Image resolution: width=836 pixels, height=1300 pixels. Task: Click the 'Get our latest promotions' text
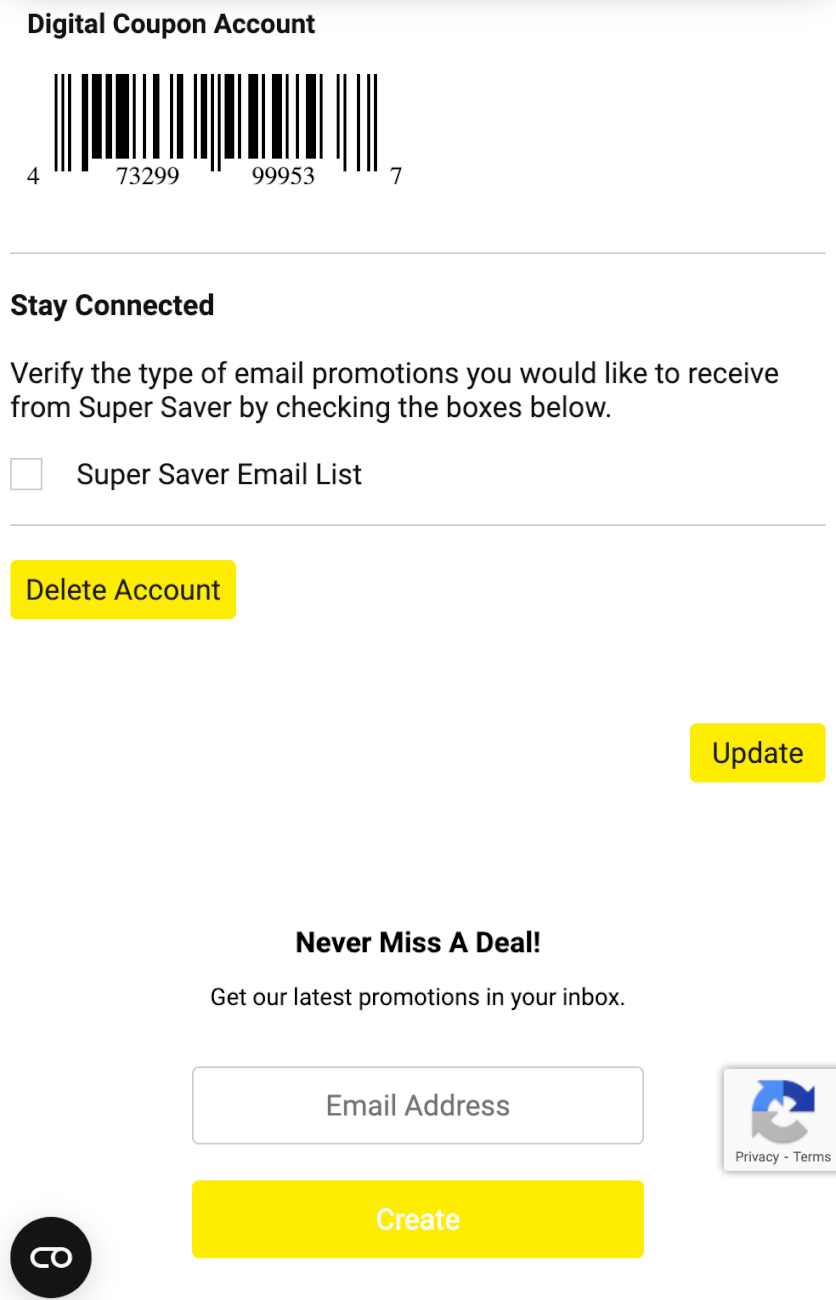[x=418, y=997]
